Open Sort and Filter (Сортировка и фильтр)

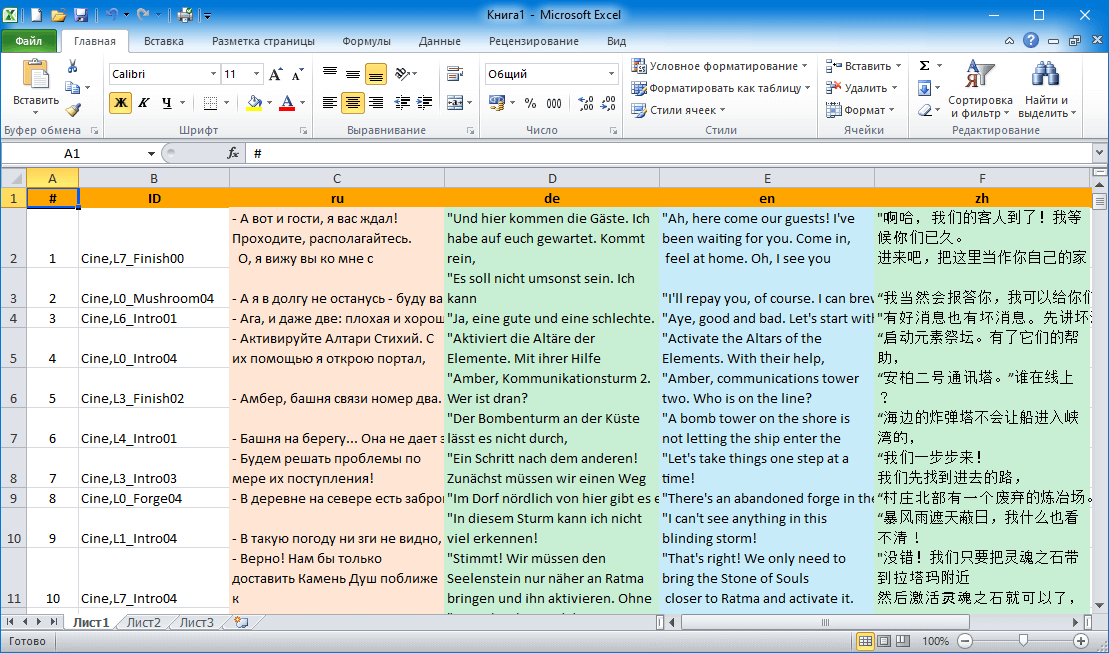point(980,88)
